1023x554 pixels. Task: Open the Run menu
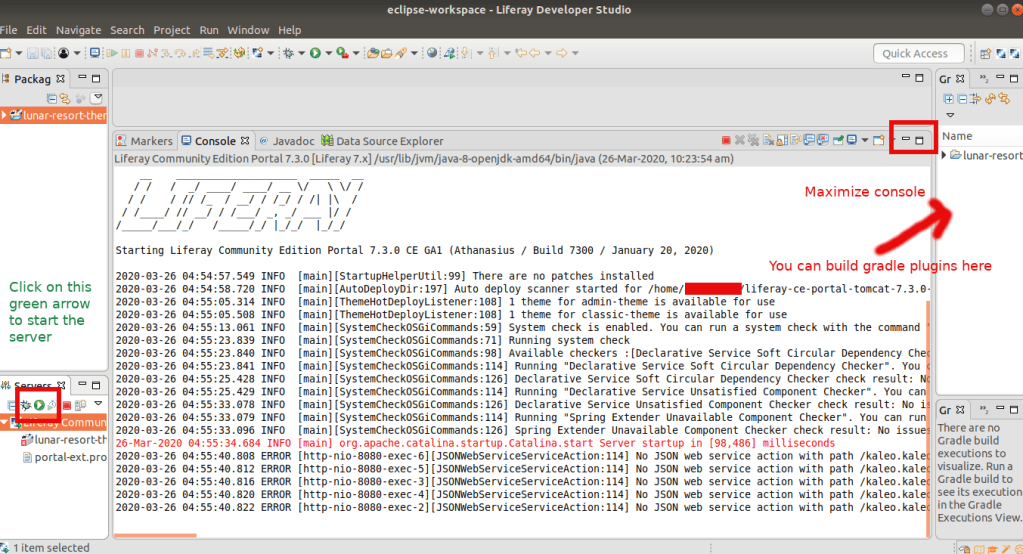209,30
